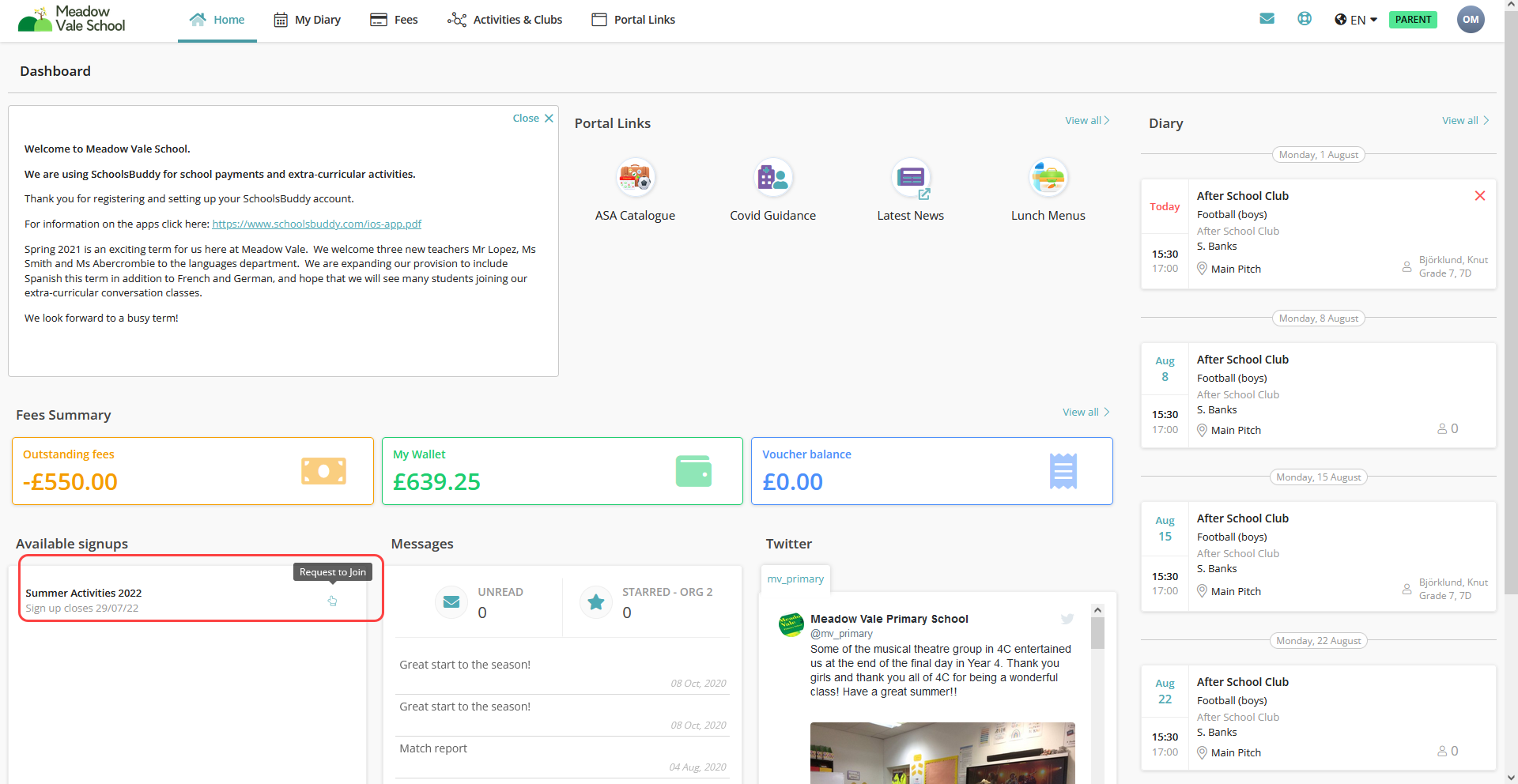The height and width of the screenshot is (784, 1518).
Task: Open the Fees tab
Action: 394,20
